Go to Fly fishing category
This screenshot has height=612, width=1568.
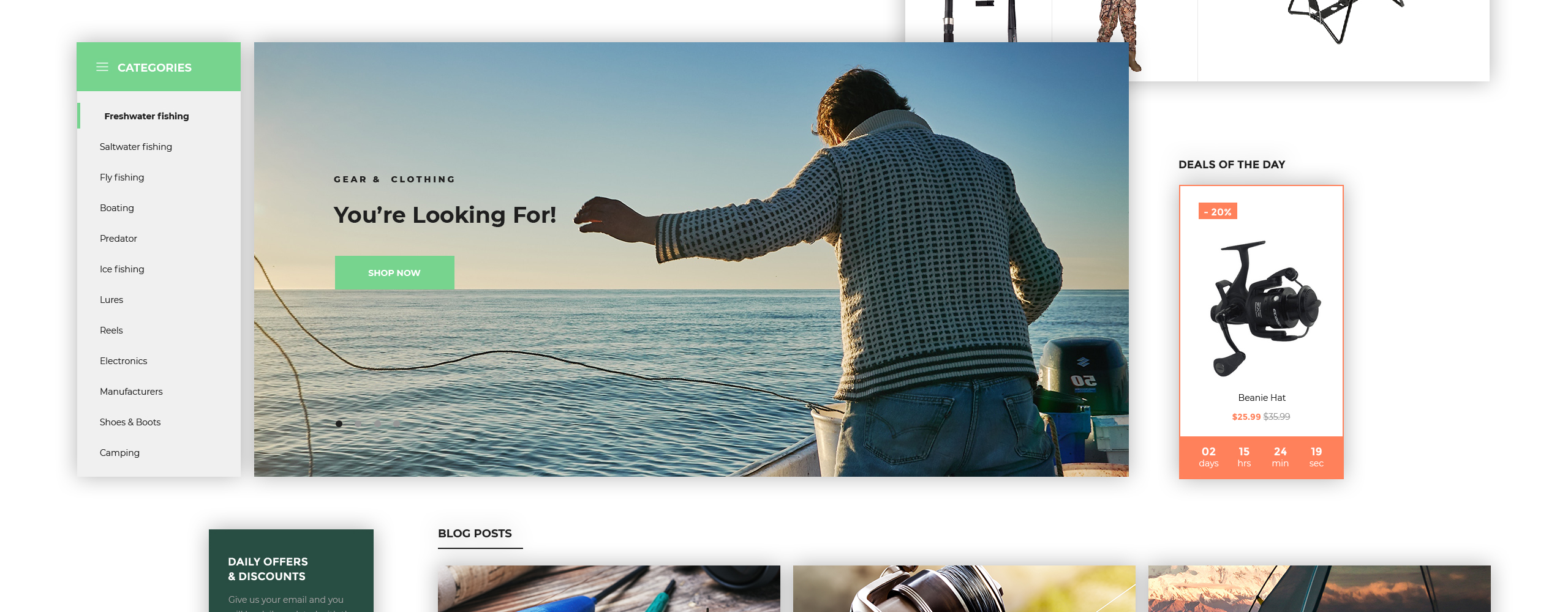click(x=122, y=177)
